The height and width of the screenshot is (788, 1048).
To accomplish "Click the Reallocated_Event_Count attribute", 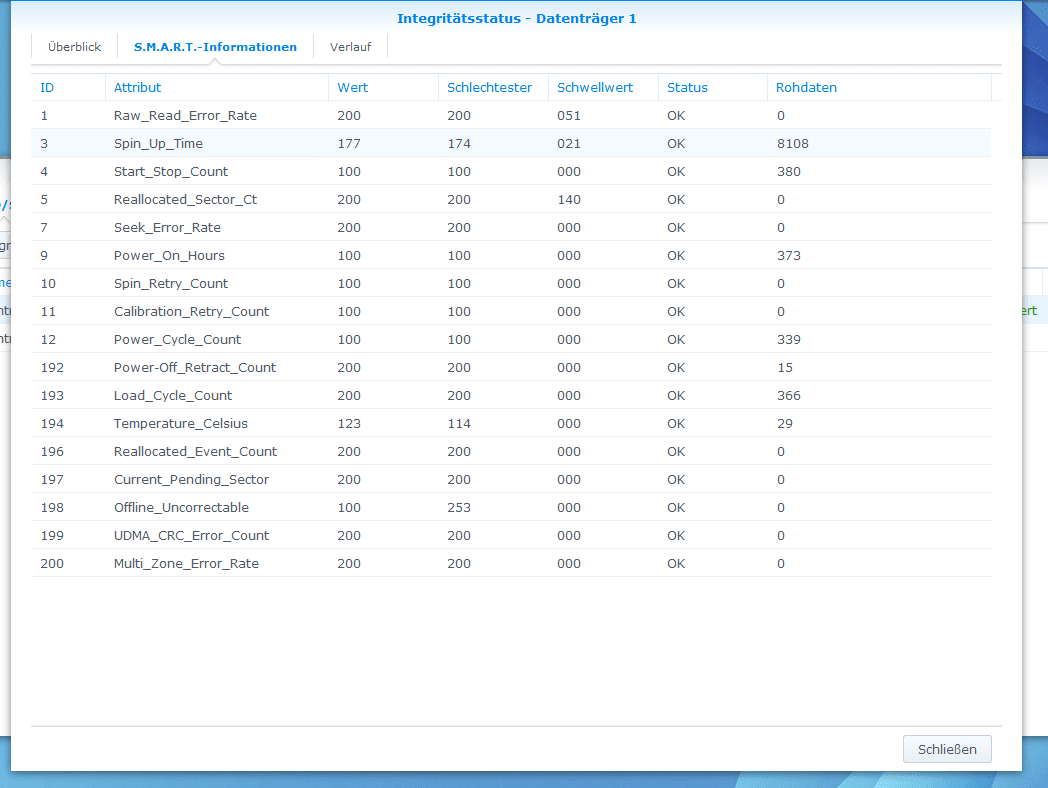I will coord(195,452).
